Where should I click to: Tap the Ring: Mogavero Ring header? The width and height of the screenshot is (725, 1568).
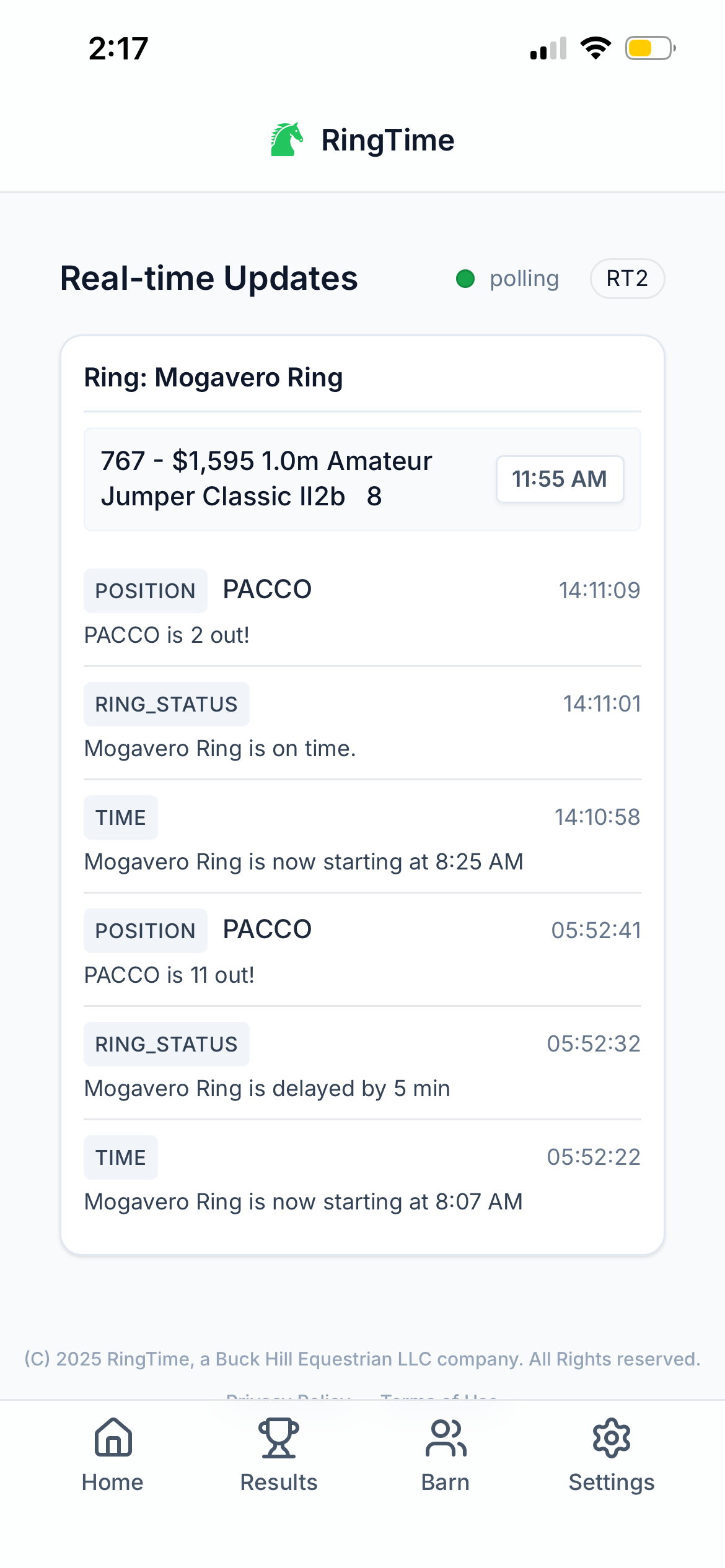[213, 377]
